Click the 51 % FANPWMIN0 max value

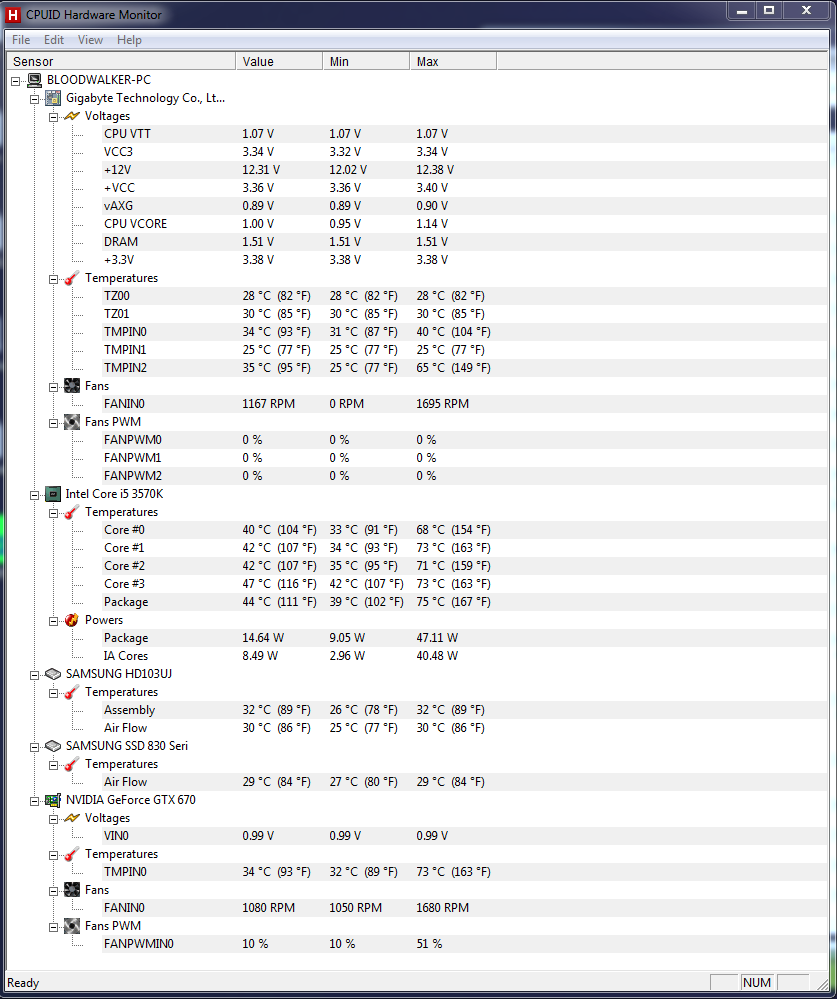click(x=429, y=944)
